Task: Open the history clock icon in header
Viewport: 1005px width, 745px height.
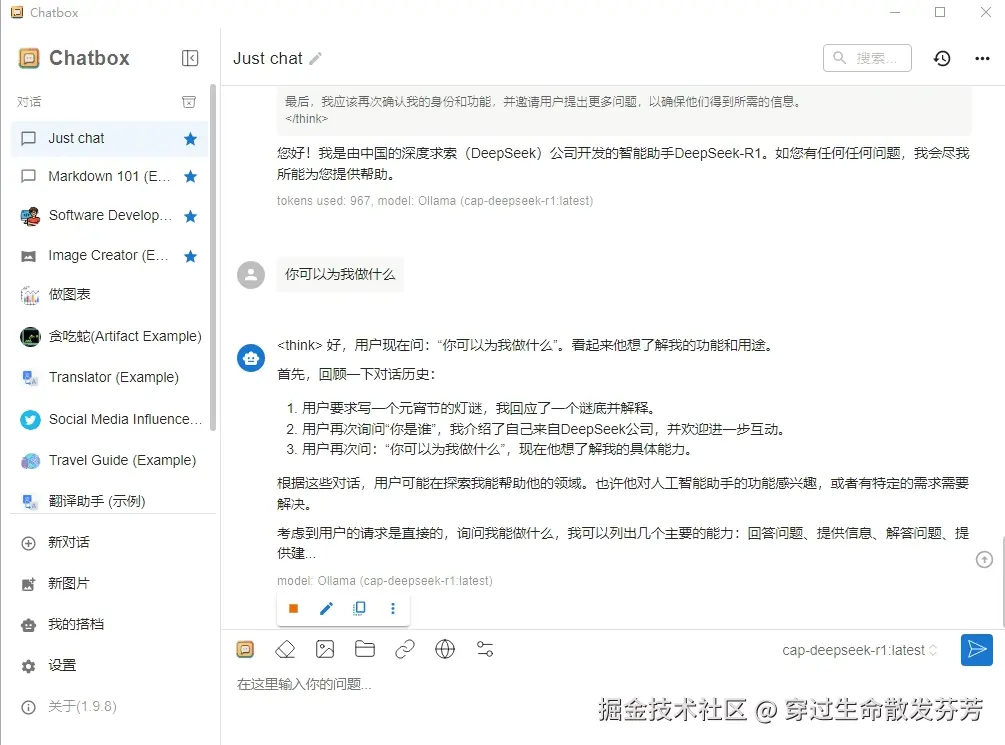Action: [942, 59]
